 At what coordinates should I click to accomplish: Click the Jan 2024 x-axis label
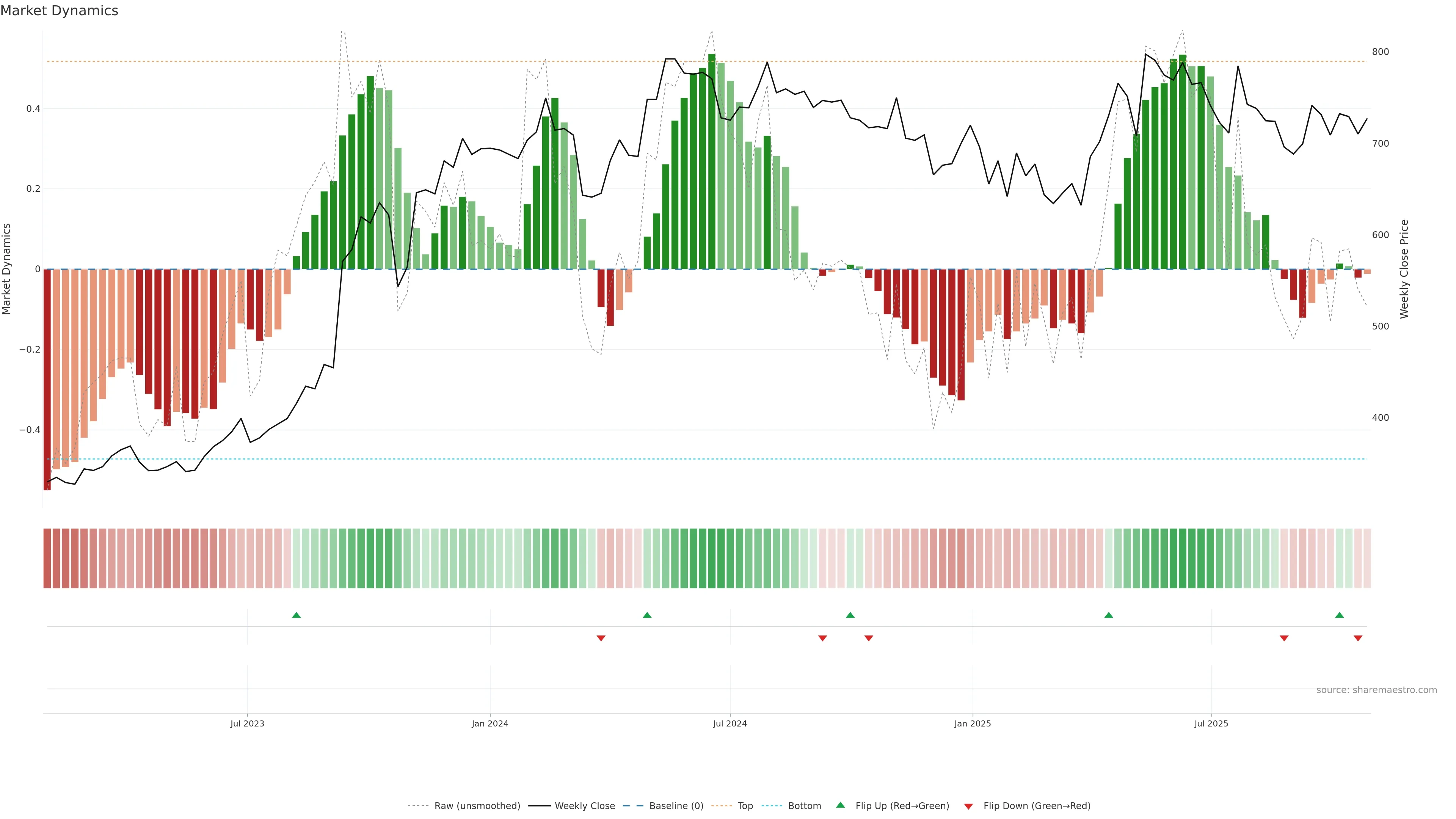490,723
